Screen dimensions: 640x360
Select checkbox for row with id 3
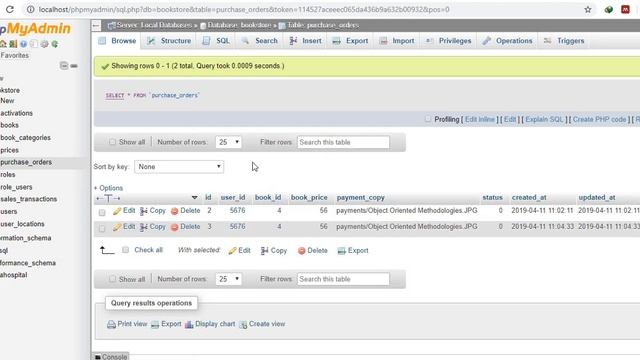tap(102, 228)
